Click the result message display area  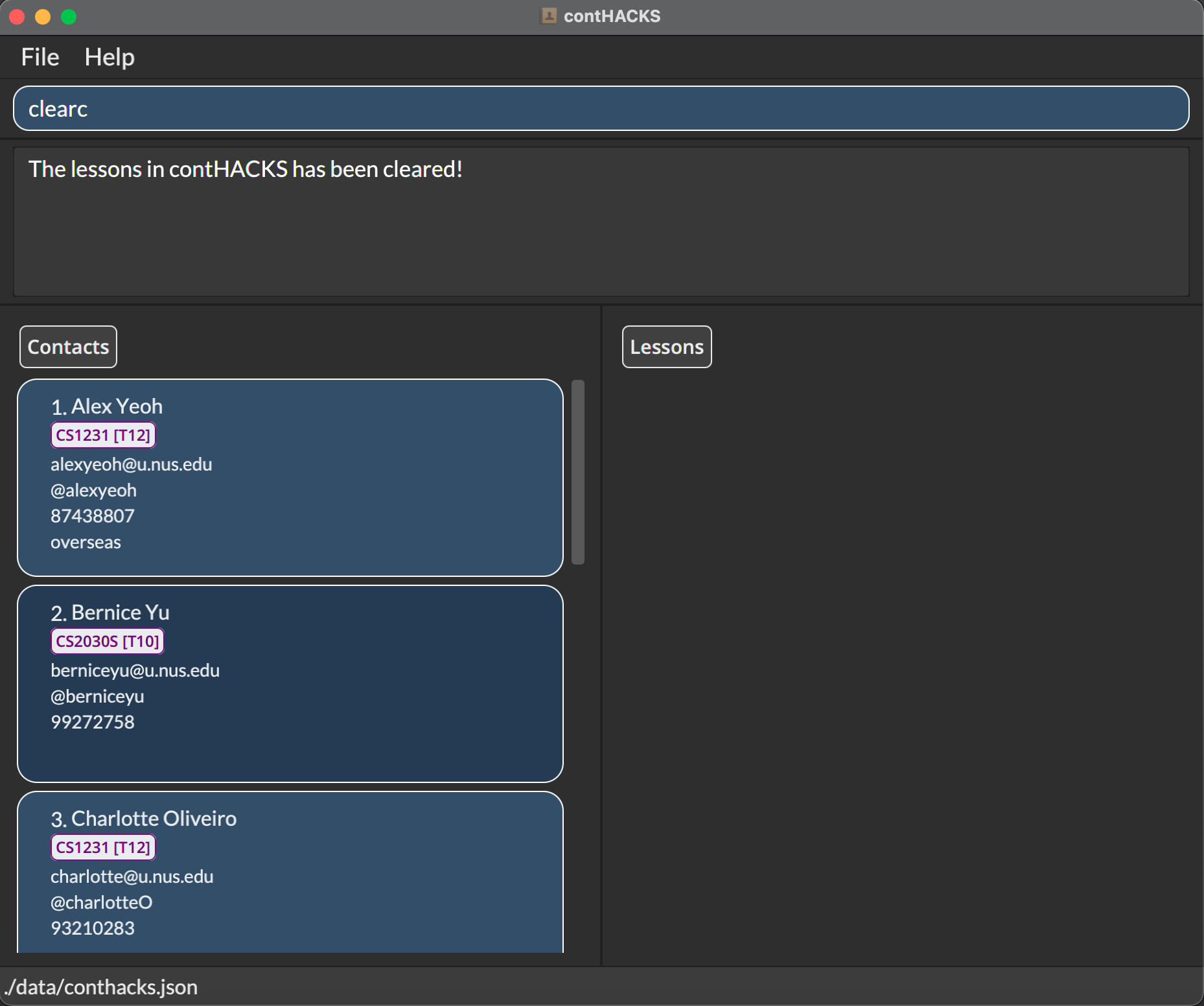pos(601,222)
